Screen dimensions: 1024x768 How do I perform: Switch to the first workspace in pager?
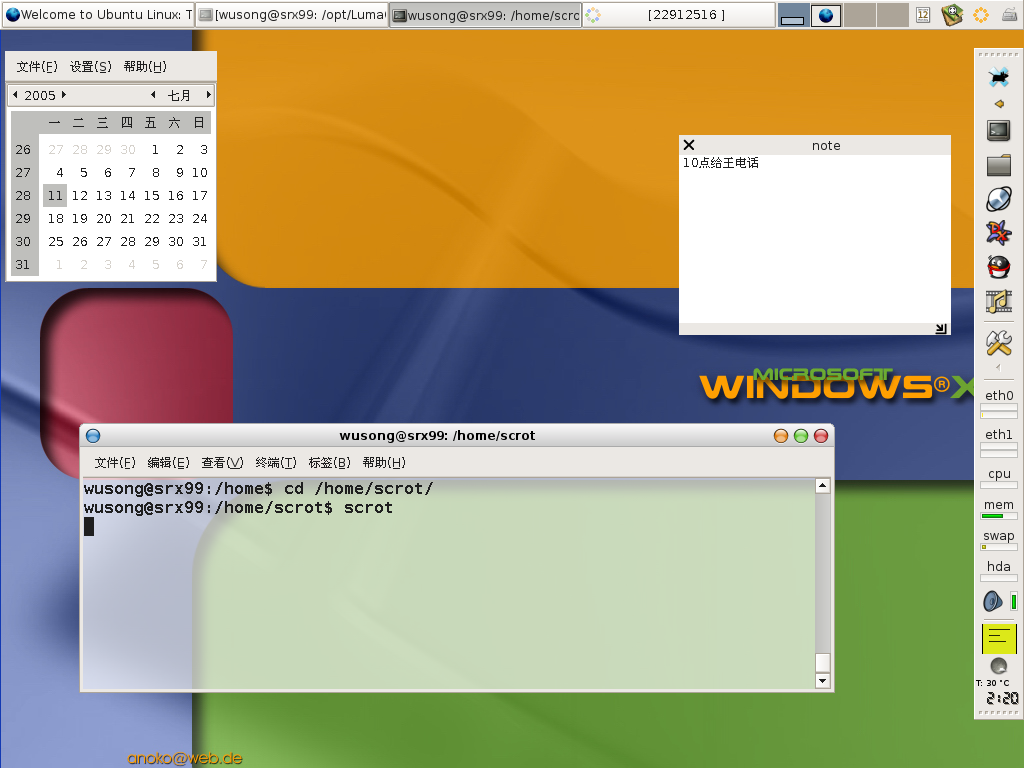point(793,15)
